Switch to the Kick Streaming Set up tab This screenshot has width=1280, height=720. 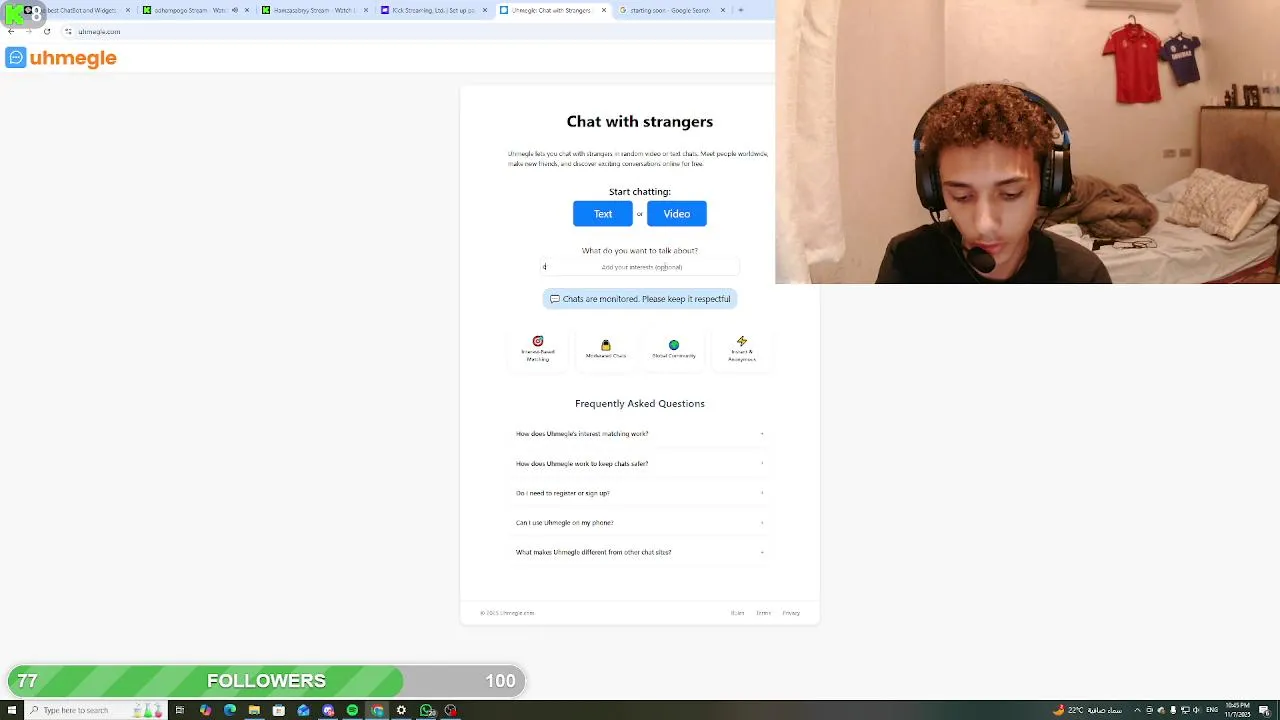click(x=433, y=10)
